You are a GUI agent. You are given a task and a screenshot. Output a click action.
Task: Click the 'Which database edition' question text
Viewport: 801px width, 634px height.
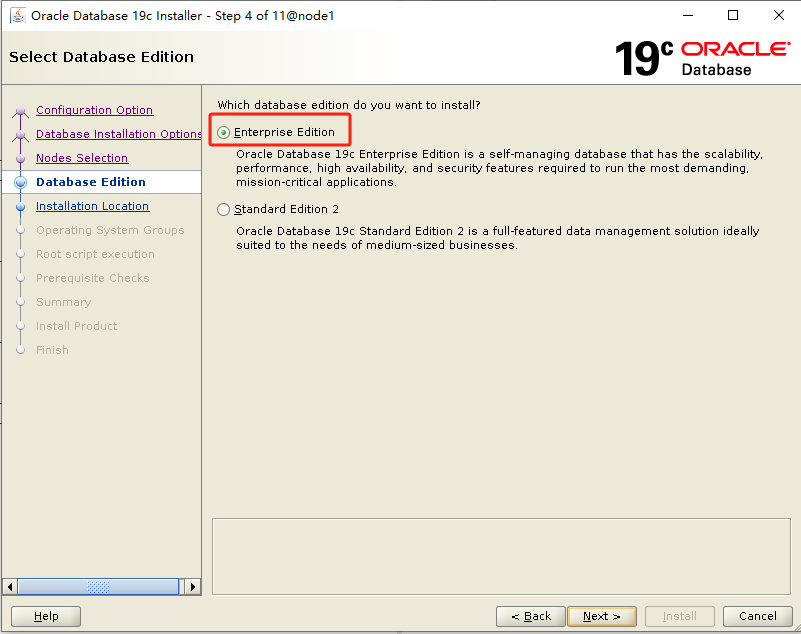tap(349, 105)
